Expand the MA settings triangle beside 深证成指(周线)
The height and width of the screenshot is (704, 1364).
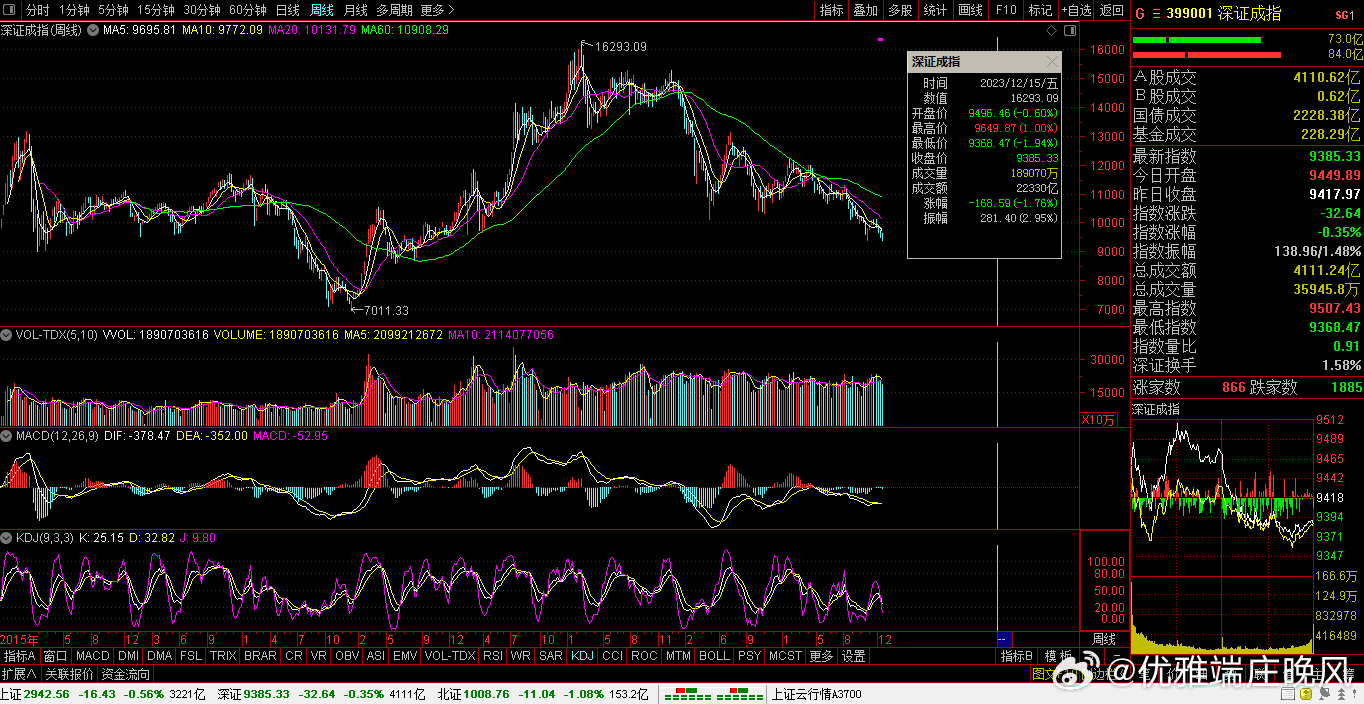click(94, 30)
